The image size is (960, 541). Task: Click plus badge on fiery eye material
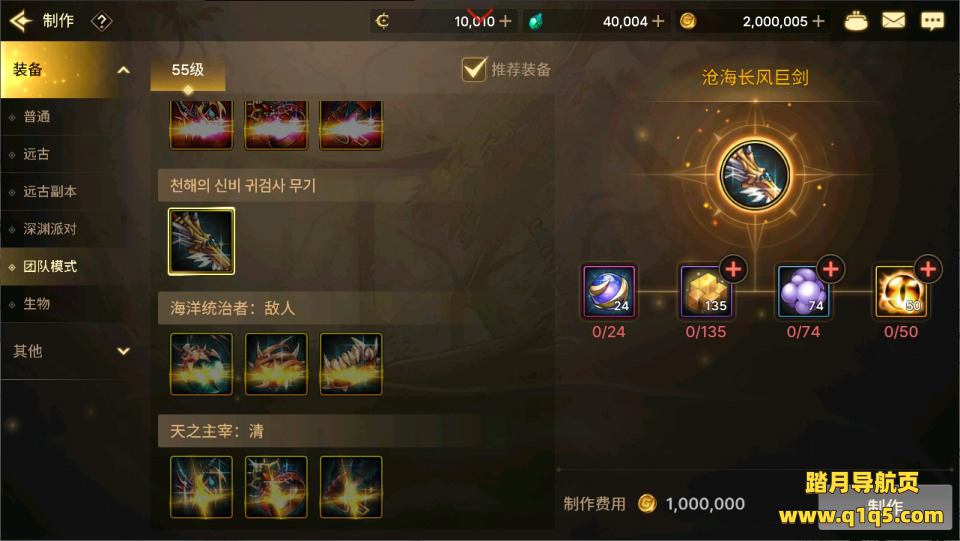[x=928, y=269]
